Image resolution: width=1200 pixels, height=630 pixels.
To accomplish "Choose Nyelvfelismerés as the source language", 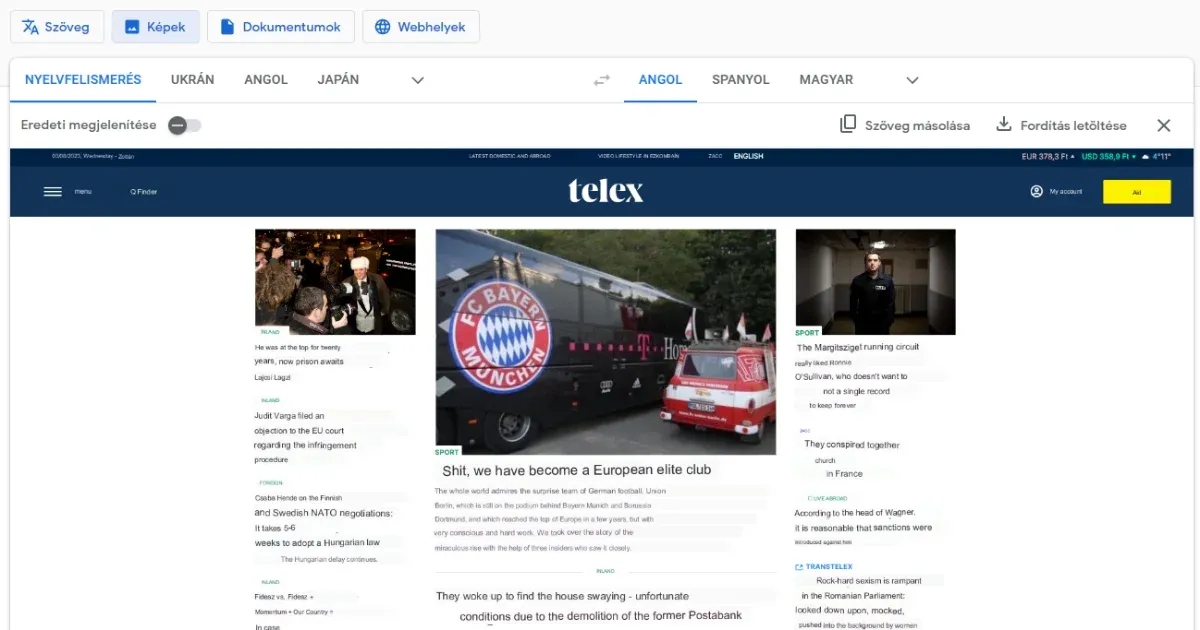I will (x=83, y=80).
